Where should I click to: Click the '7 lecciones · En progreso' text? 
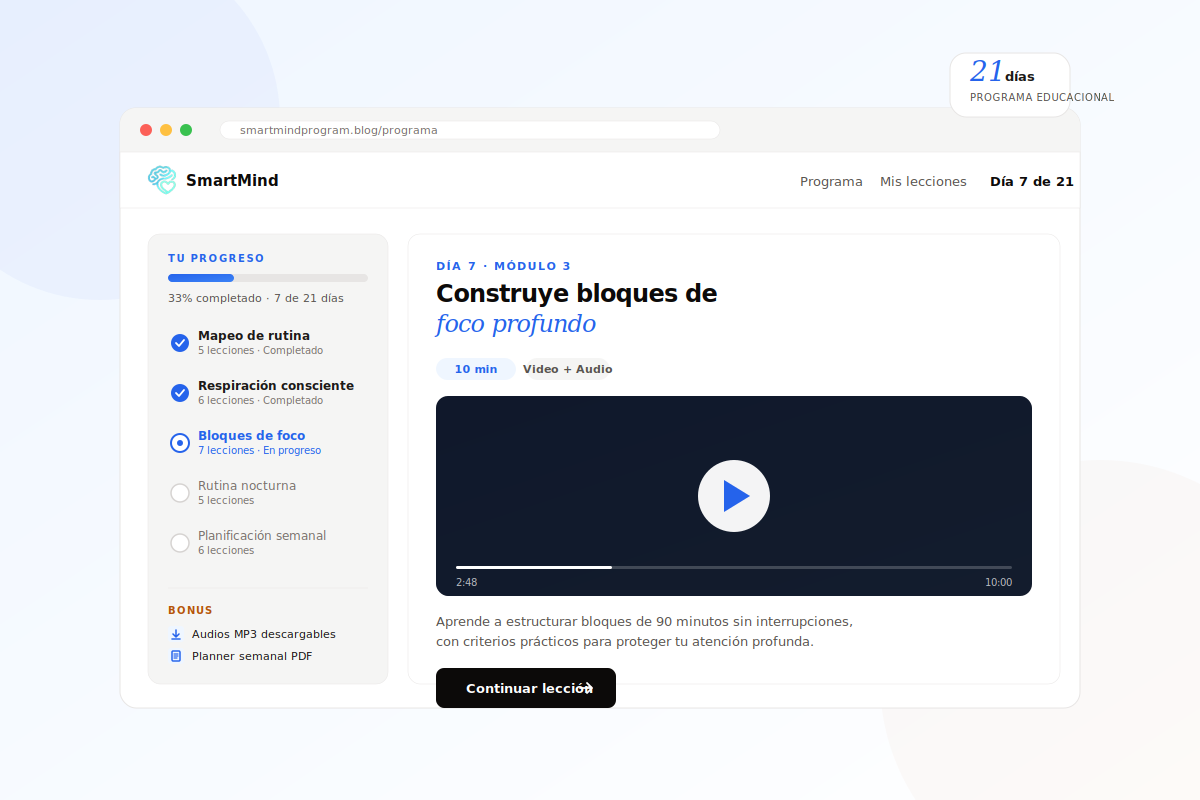tap(260, 451)
